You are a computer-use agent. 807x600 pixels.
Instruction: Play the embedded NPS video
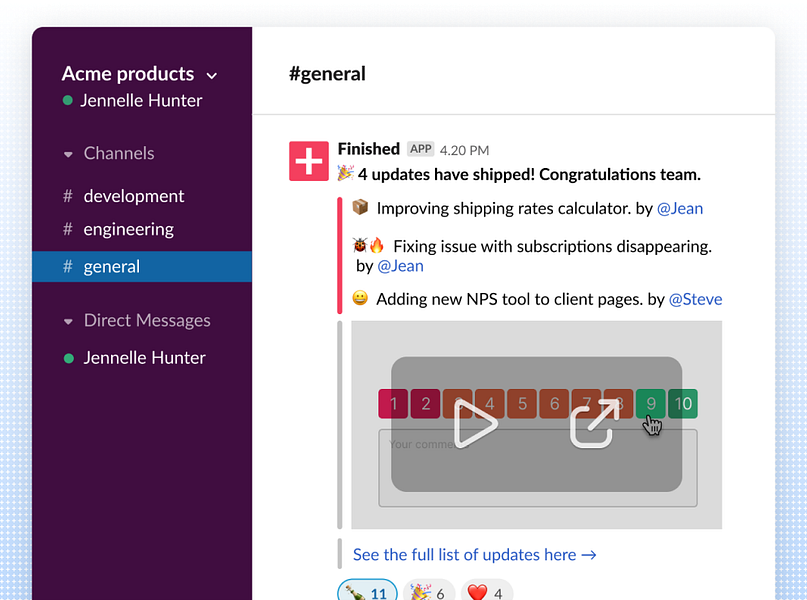coord(475,424)
